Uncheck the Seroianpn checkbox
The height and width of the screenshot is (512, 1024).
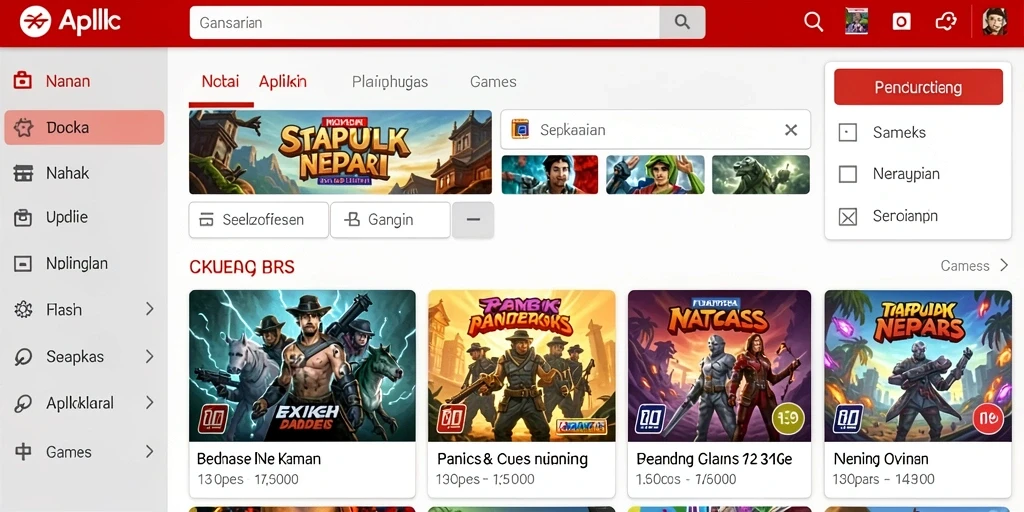click(x=848, y=216)
